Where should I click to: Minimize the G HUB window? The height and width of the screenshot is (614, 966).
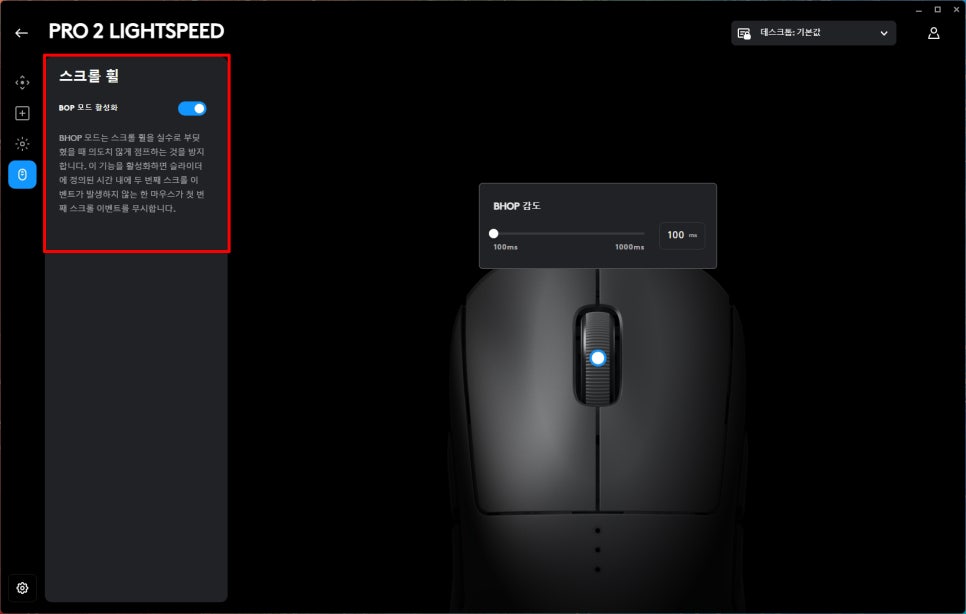click(919, 10)
